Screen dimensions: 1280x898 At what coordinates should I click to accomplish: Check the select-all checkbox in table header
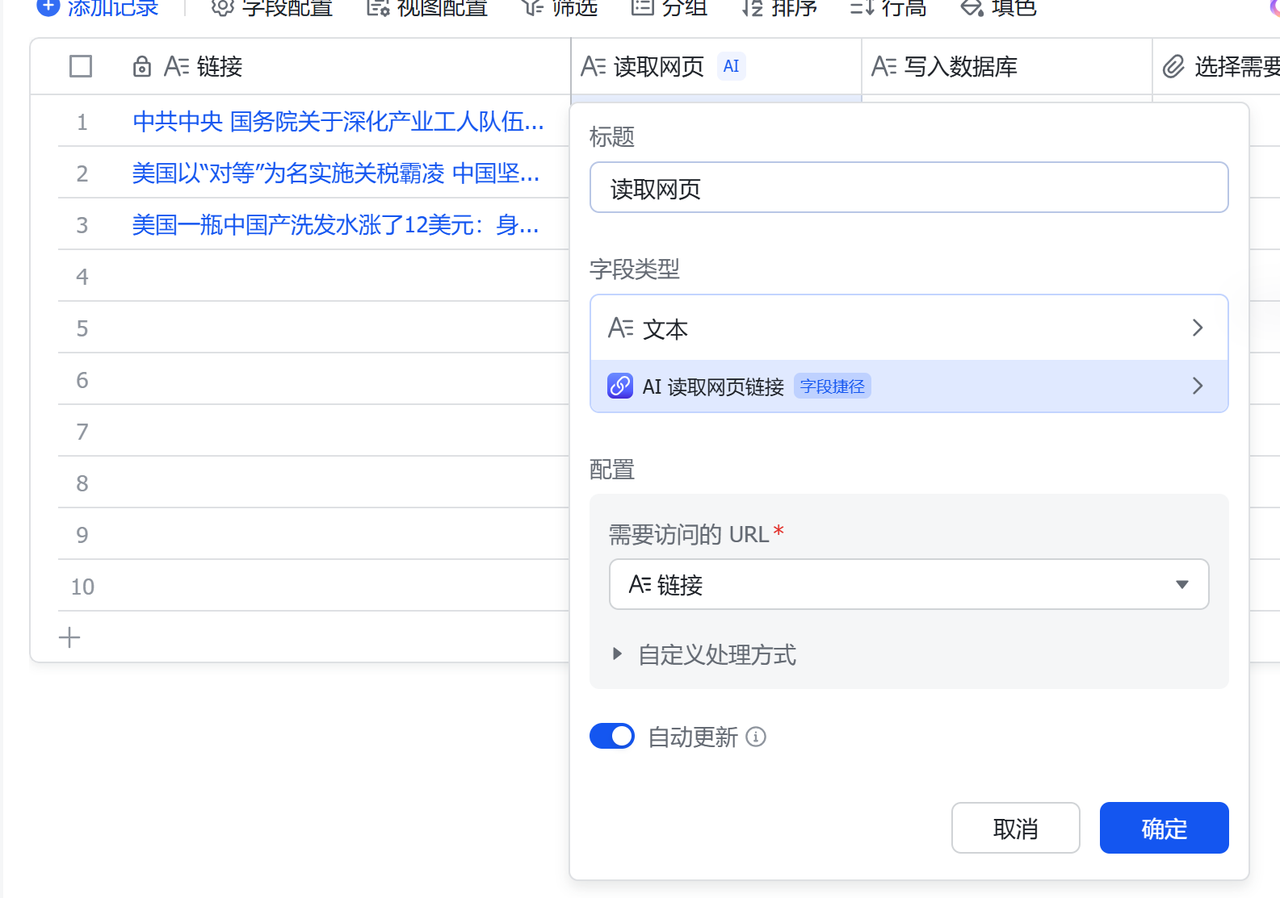tap(80, 66)
